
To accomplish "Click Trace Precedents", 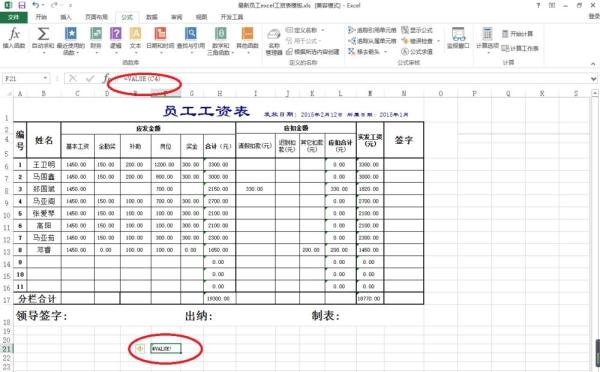I will (x=372, y=30).
